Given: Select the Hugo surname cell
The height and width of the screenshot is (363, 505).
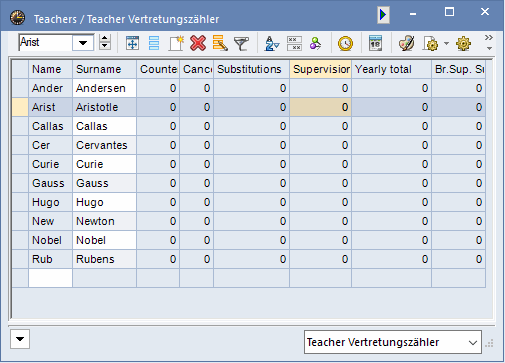Looking at the screenshot, I should click(x=104, y=202).
